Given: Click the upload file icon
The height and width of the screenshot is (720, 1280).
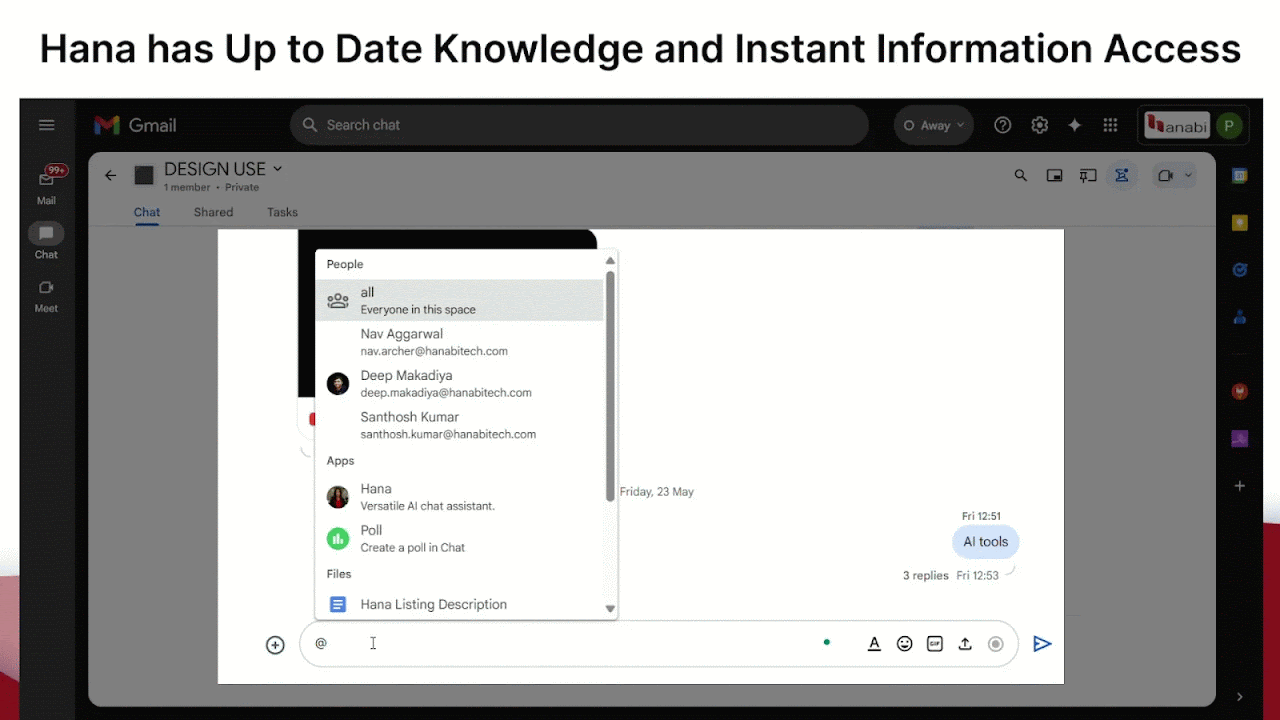Looking at the screenshot, I should (965, 644).
